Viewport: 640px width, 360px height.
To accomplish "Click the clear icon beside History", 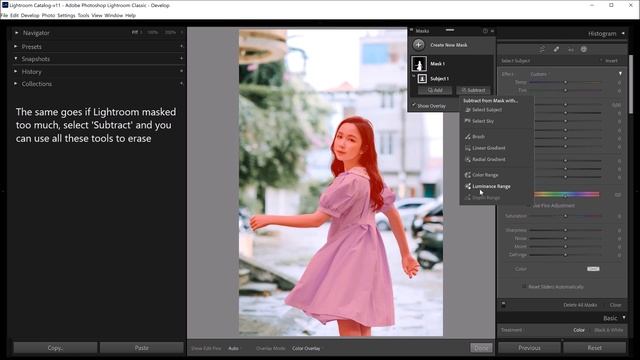I will (x=181, y=71).
